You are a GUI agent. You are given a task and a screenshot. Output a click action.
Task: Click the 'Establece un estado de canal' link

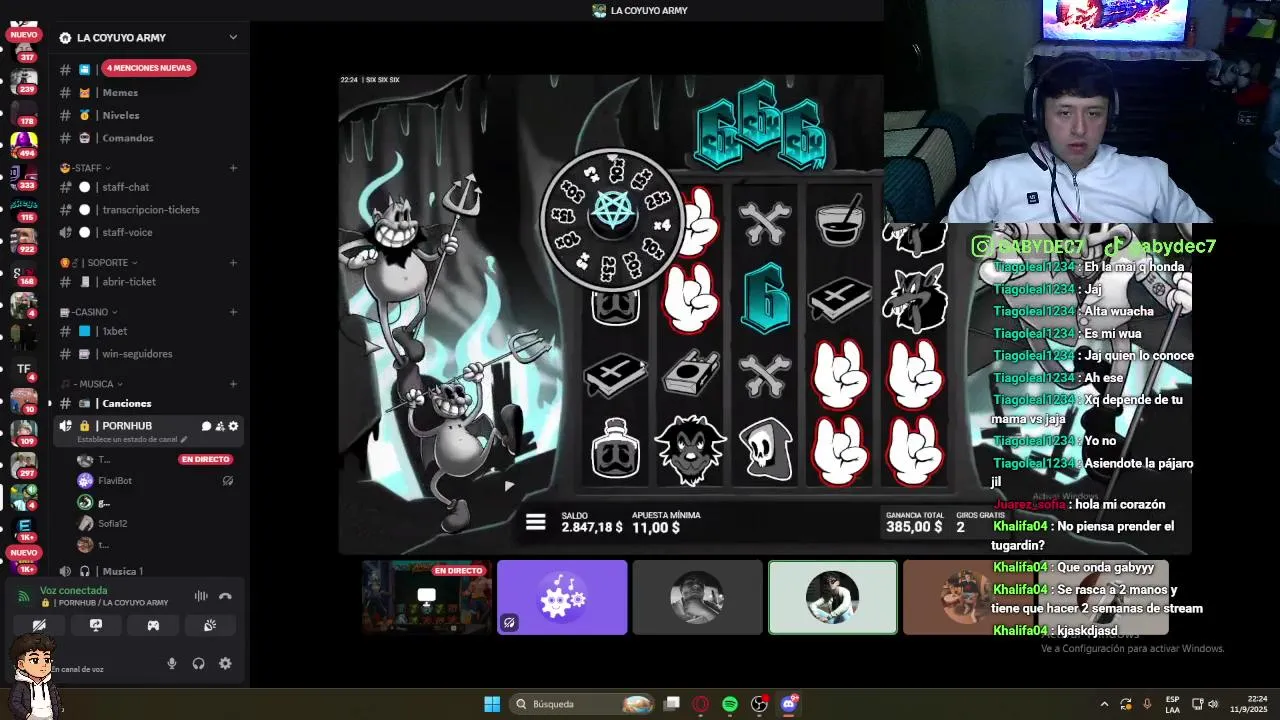pos(127,439)
